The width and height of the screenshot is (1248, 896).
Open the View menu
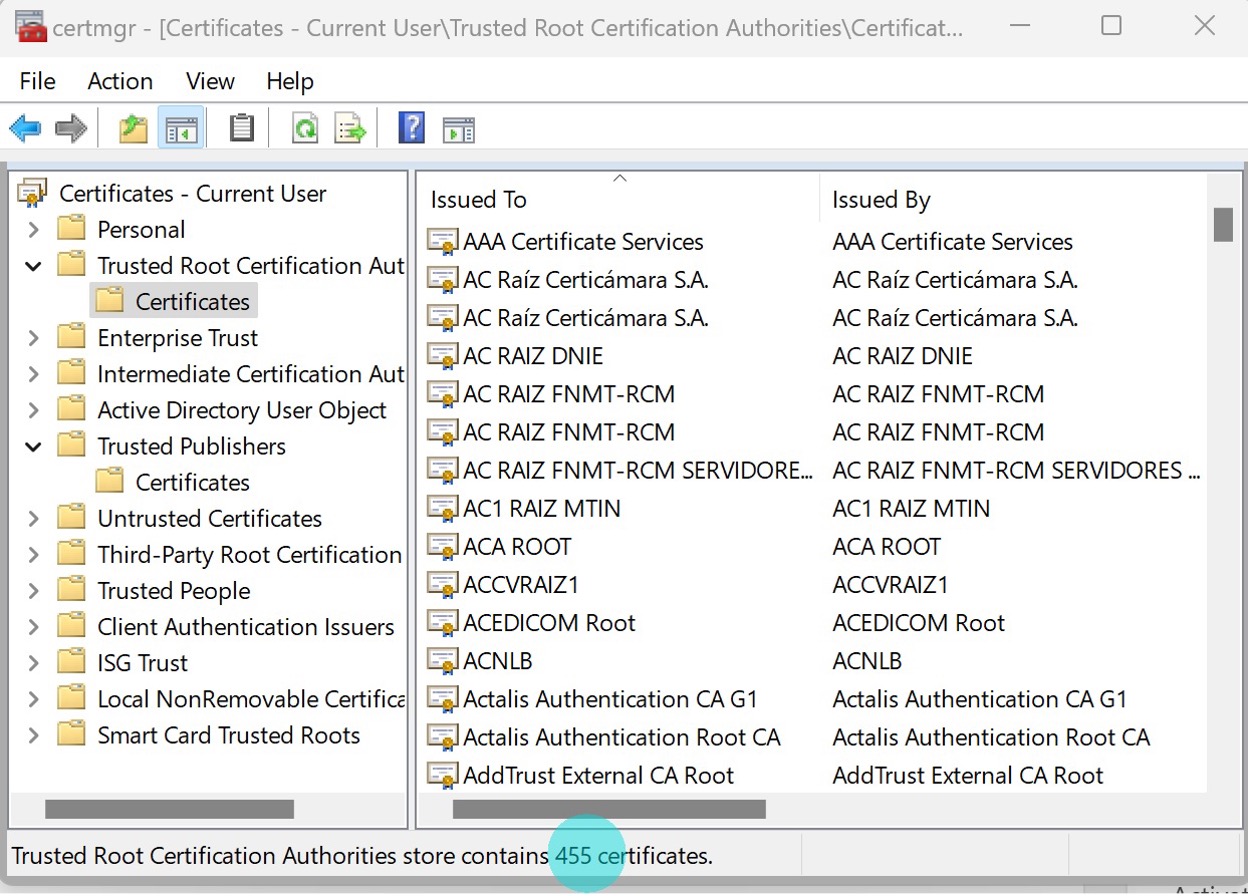point(210,81)
